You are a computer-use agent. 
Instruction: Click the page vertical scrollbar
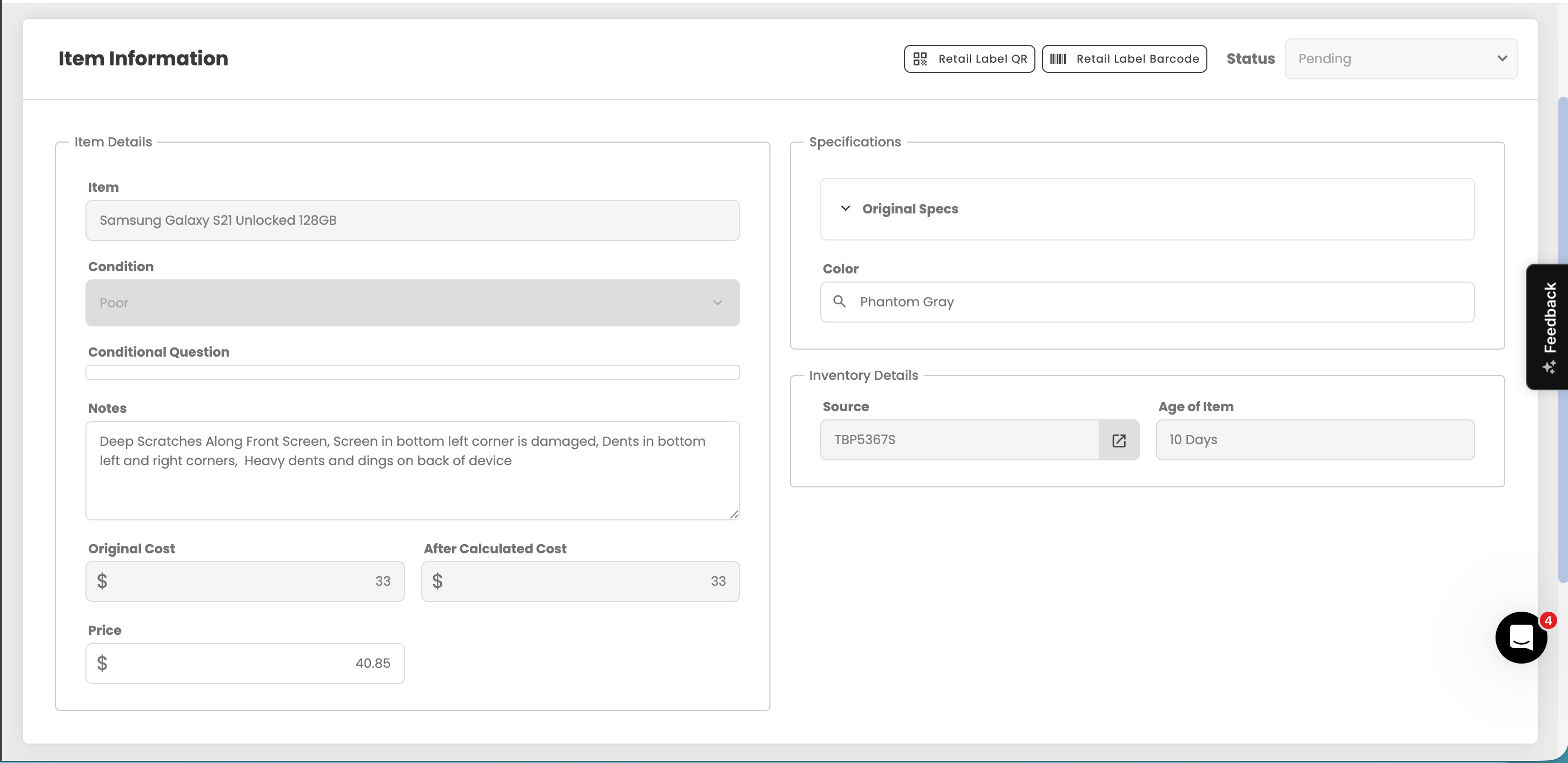(1563, 339)
